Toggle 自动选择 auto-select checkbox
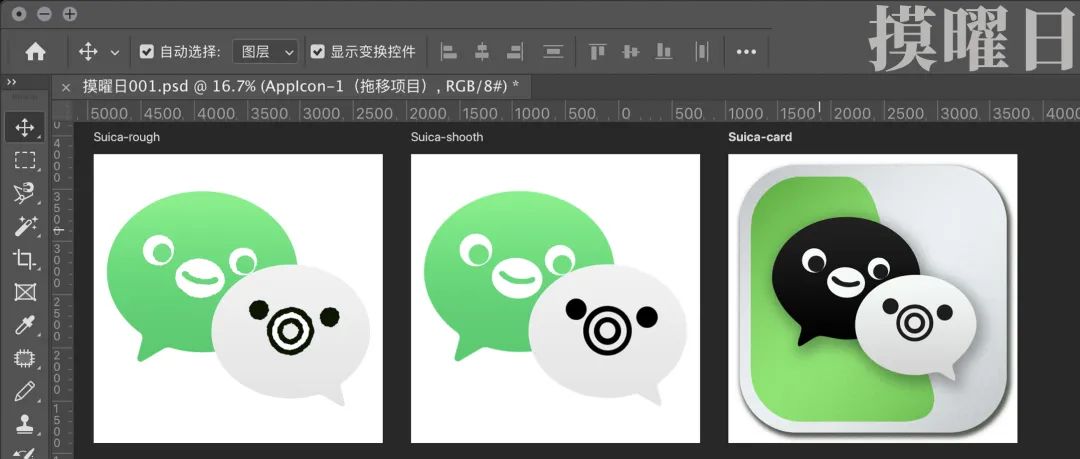 coord(146,52)
